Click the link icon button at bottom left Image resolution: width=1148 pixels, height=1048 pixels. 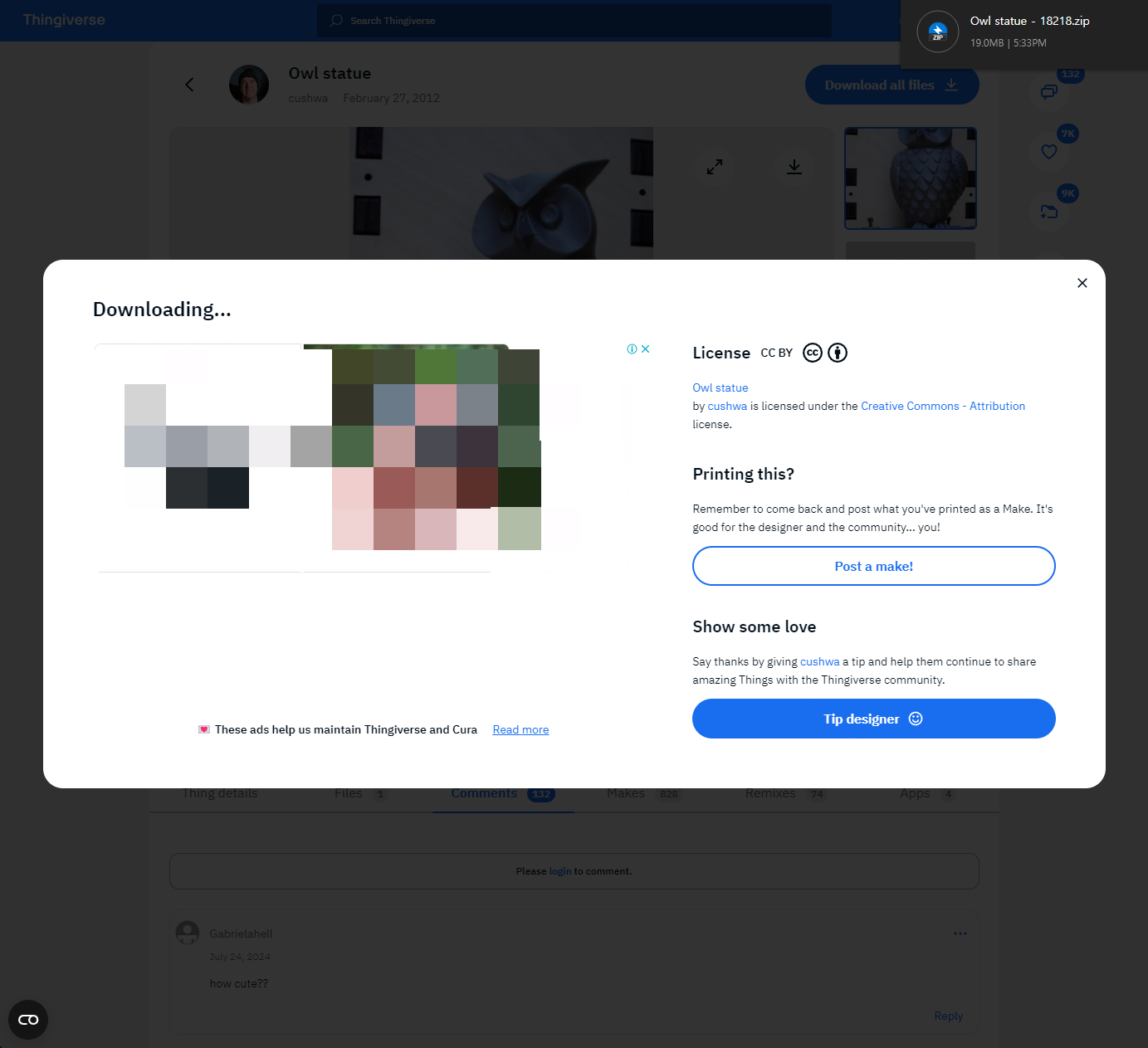coord(28,1020)
